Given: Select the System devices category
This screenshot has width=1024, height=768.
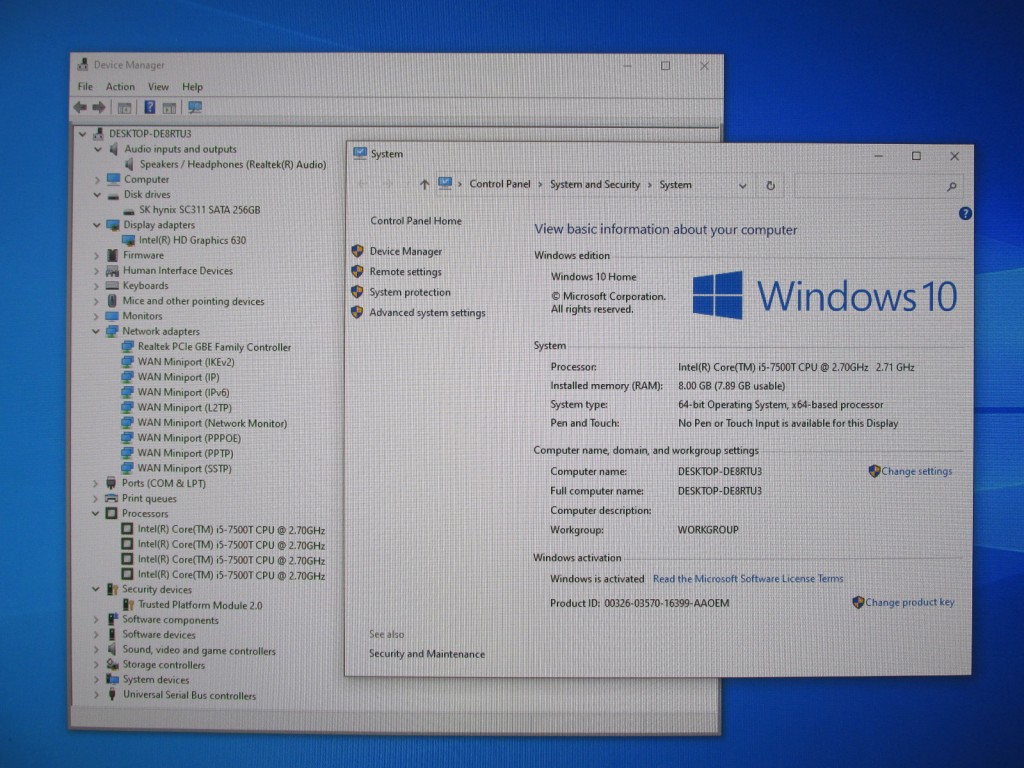Looking at the screenshot, I should click(156, 680).
